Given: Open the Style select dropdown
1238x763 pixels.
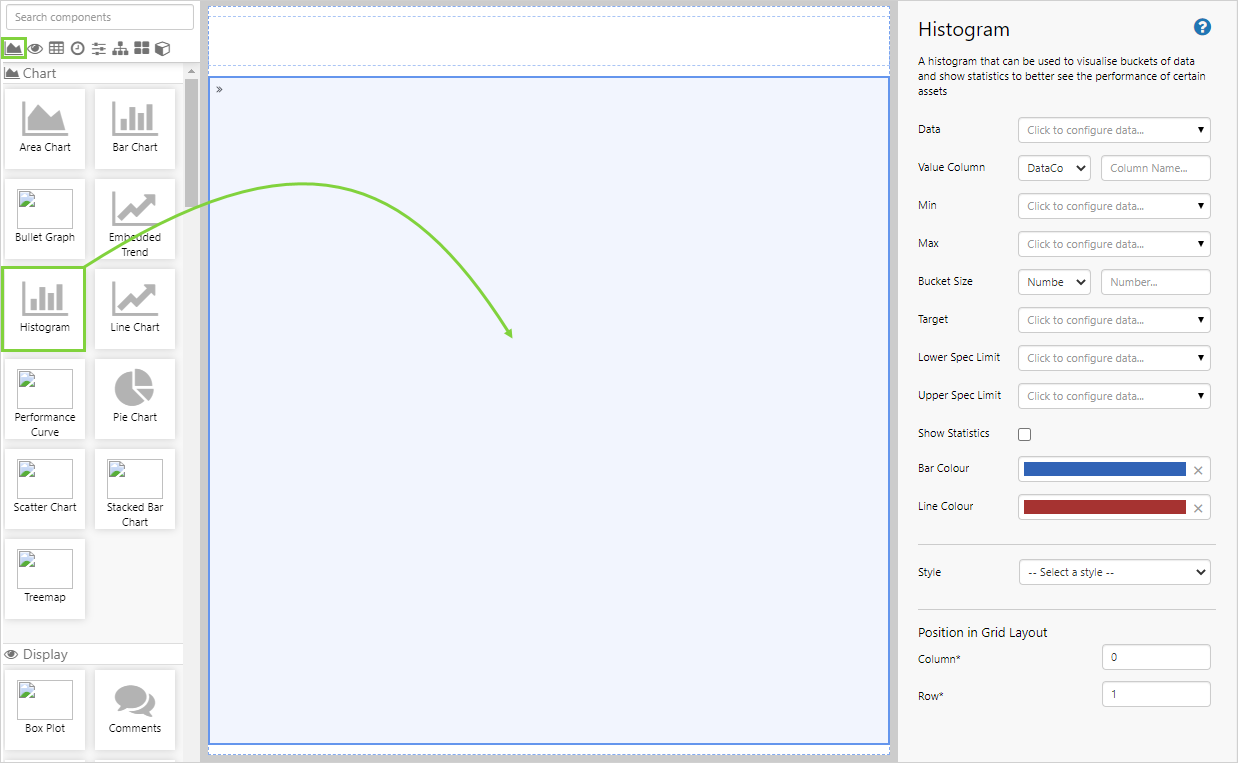Looking at the screenshot, I should point(1114,572).
